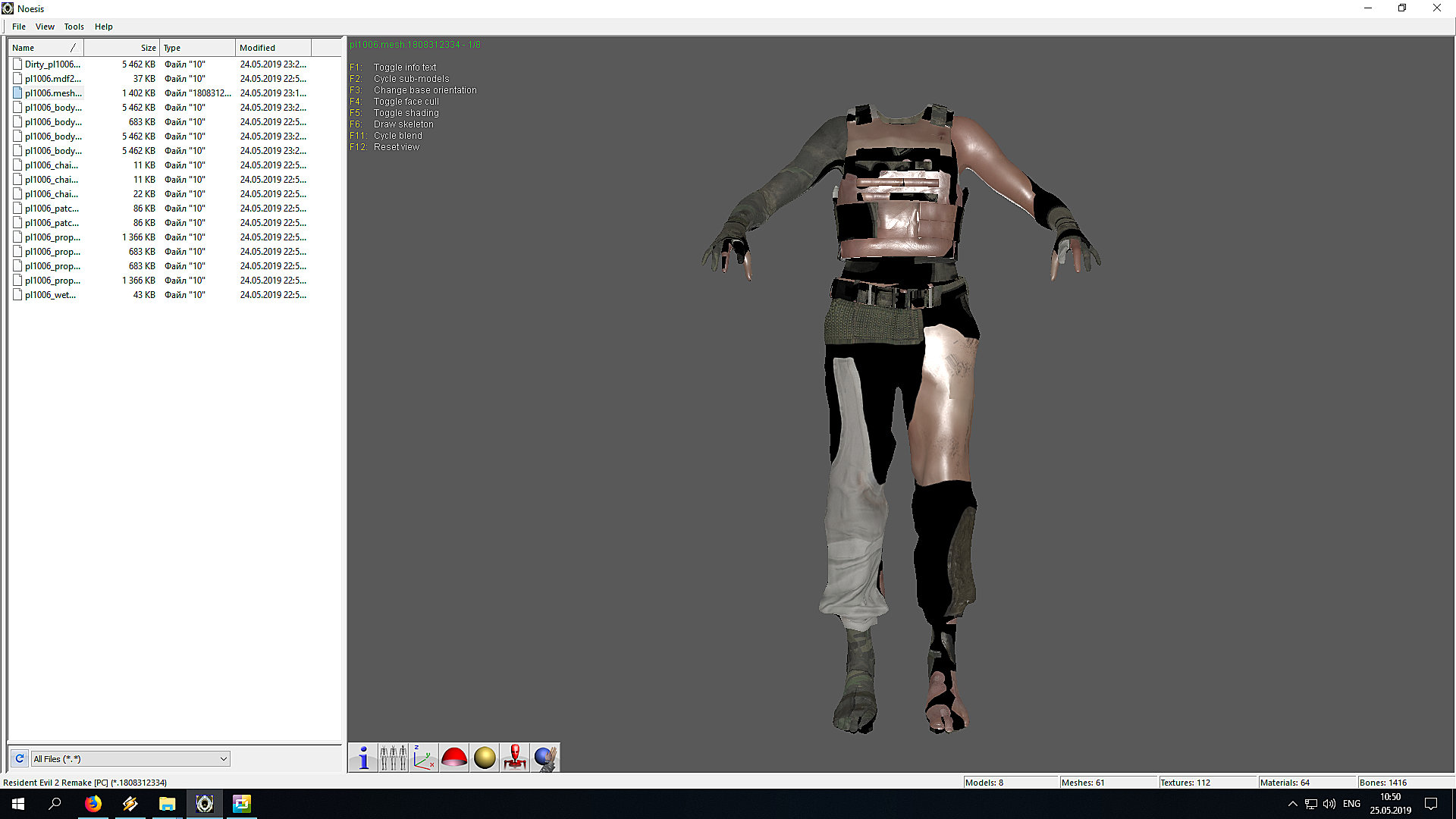Open the yellow lightning app on the taskbar

tap(130, 804)
